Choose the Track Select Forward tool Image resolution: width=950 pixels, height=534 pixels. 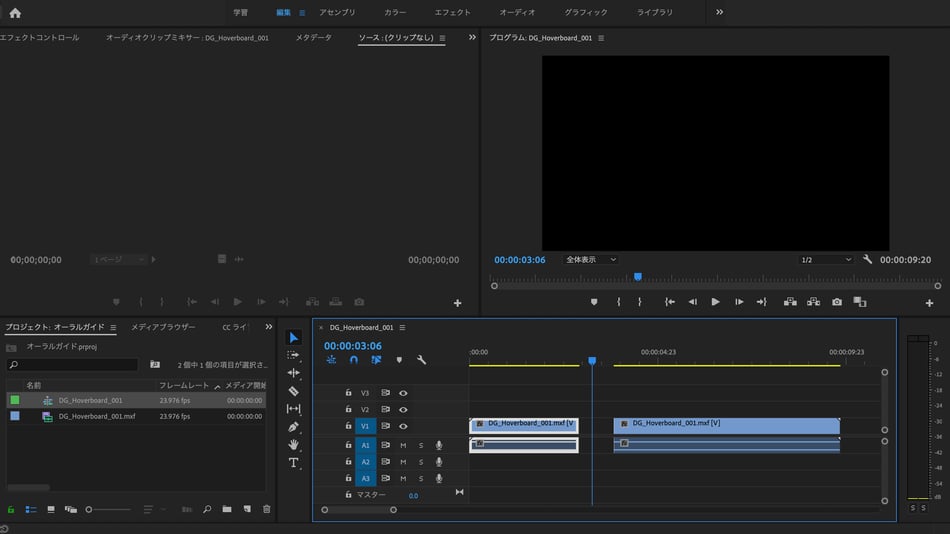point(293,355)
